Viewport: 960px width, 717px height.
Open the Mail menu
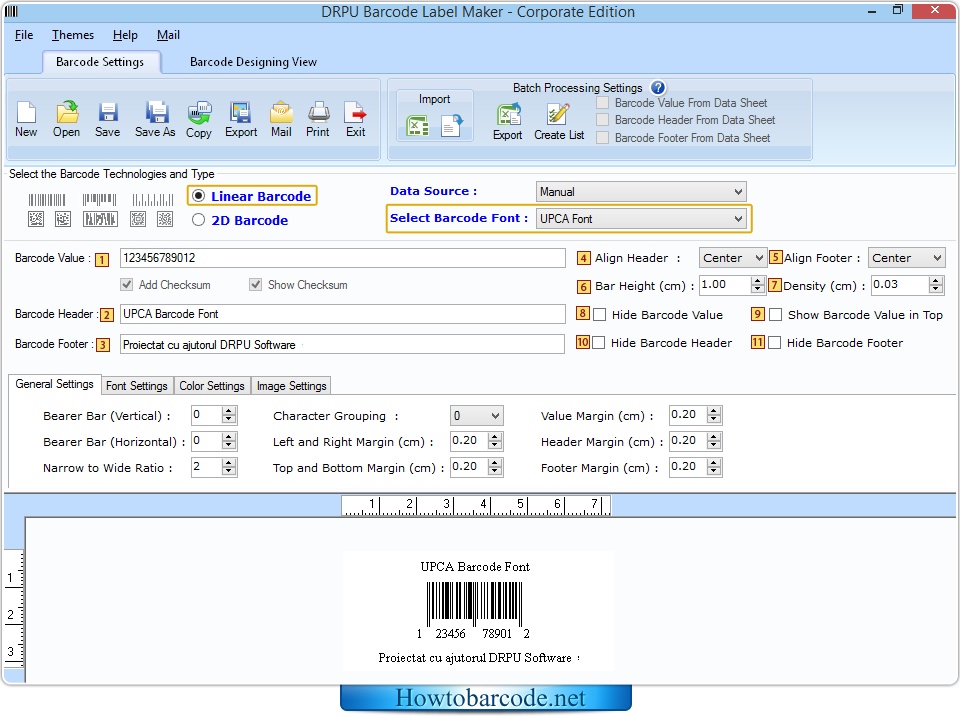pyautogui.click(x=168, y=35)
